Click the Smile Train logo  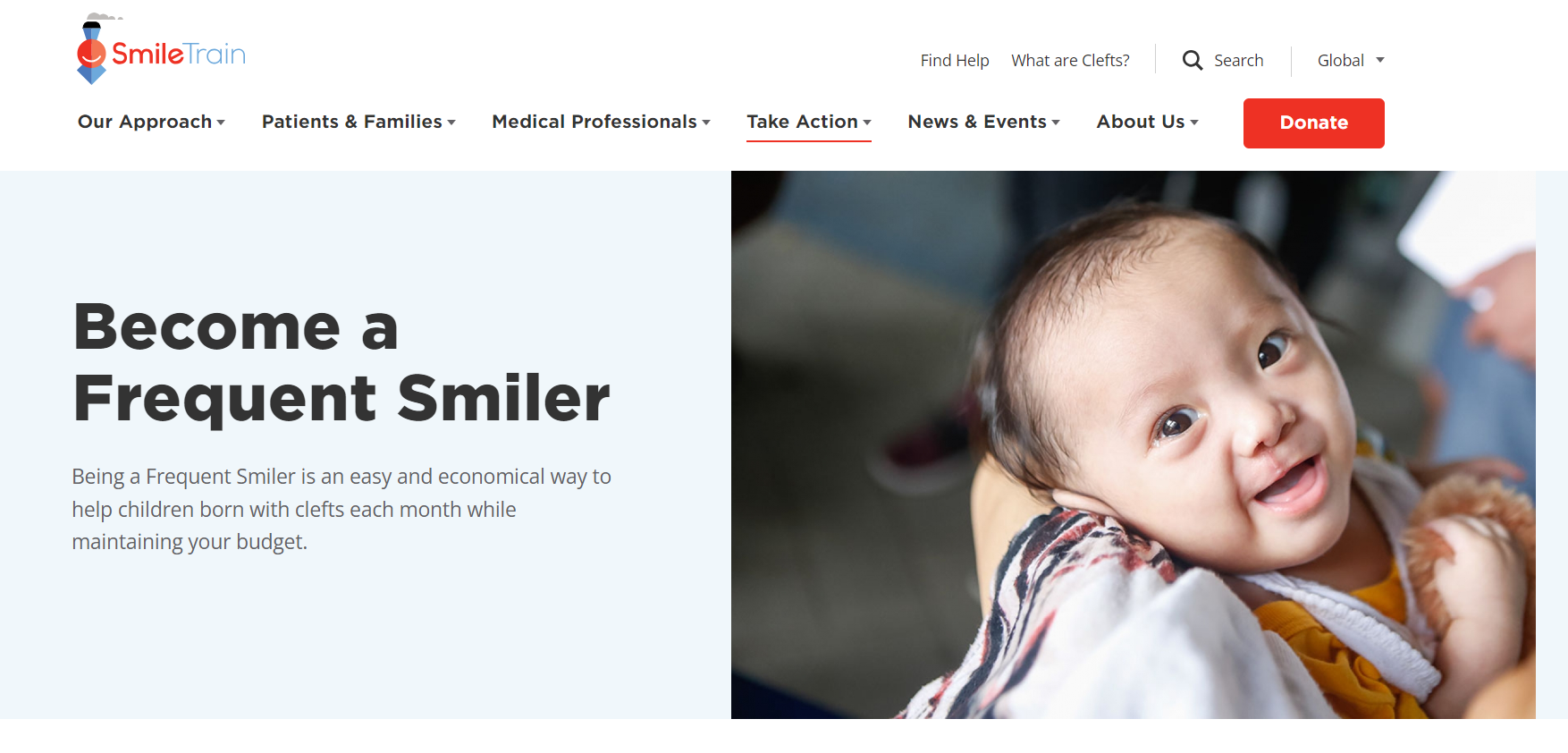pos(161,49)
